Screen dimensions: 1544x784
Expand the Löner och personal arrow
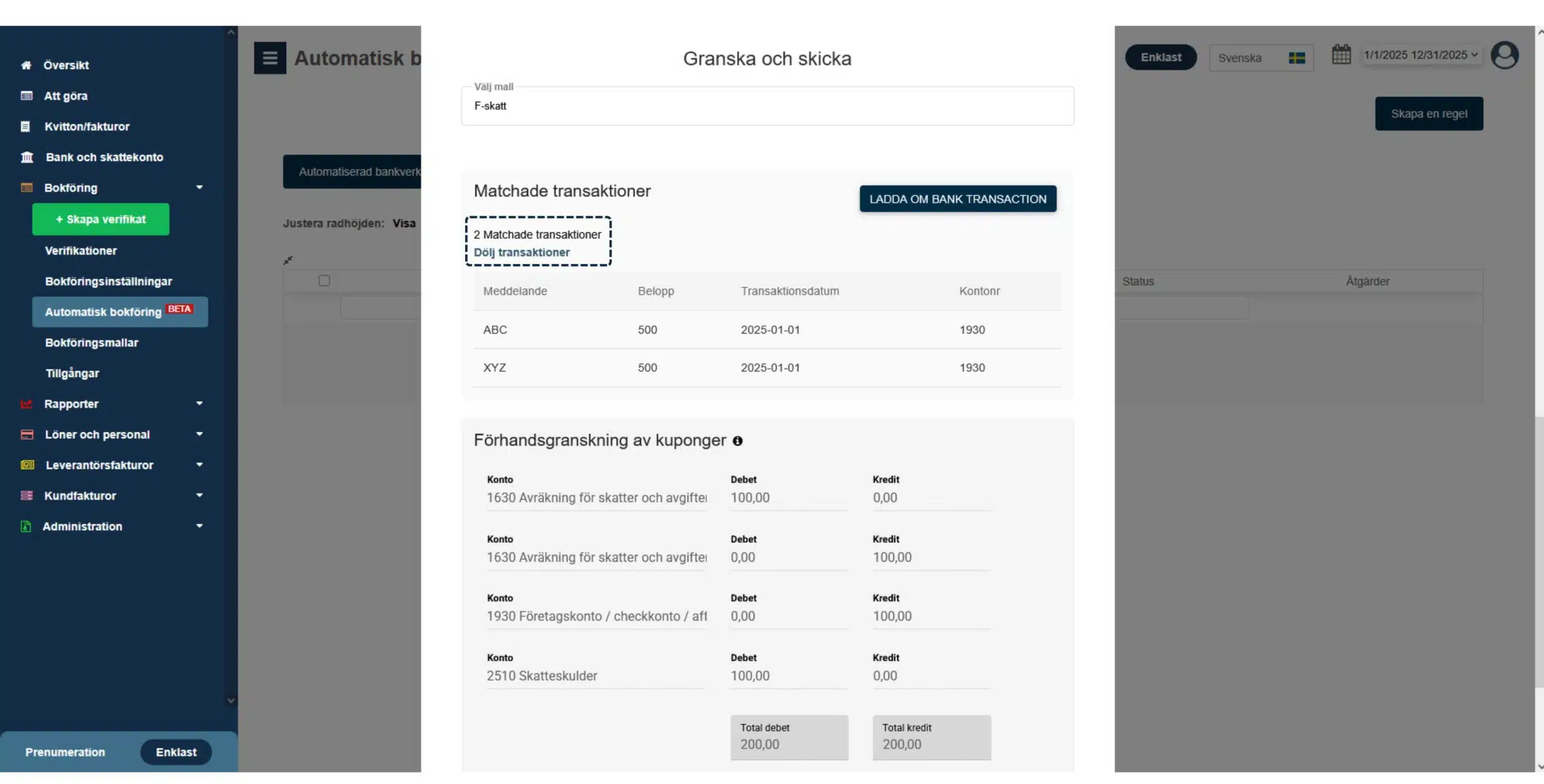coord(199,434)
